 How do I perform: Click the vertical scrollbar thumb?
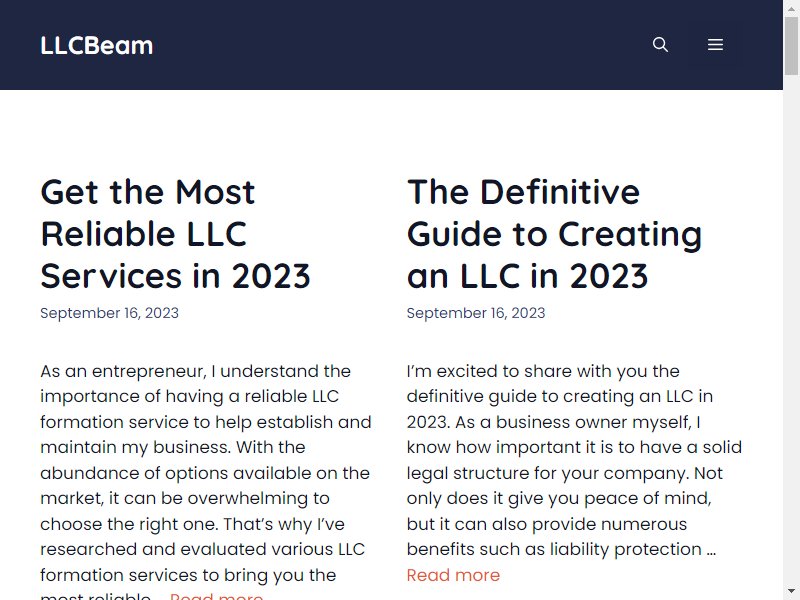click(791, 46)
